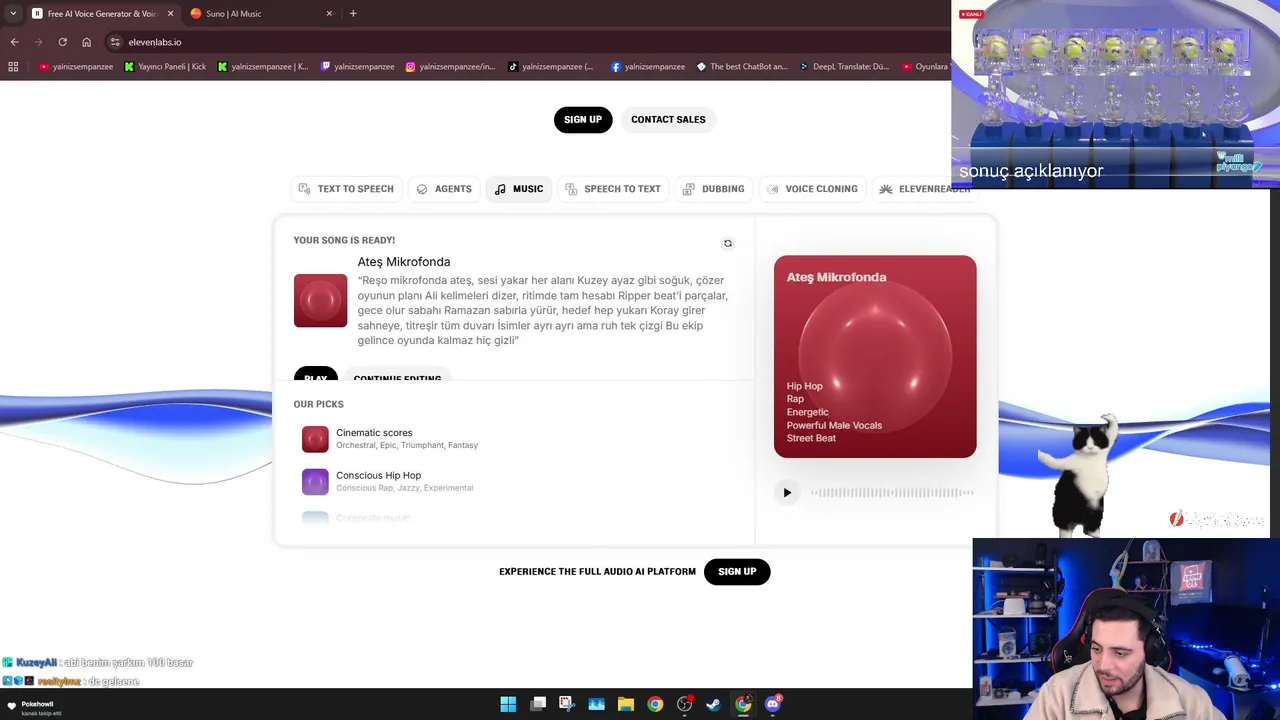
Task: Click the Cinematic scores red icon
Action: pos(315,439)
